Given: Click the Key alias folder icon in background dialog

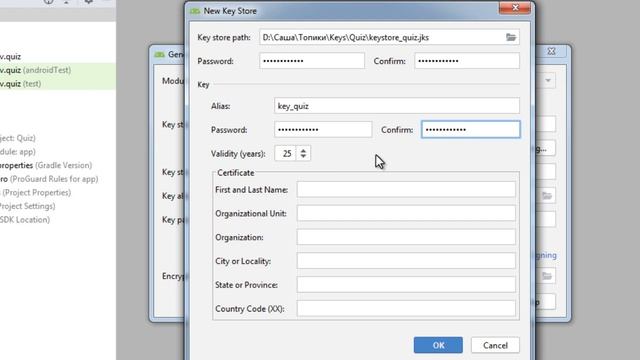Looking at the screenshot, I should [x=547, y=196].
